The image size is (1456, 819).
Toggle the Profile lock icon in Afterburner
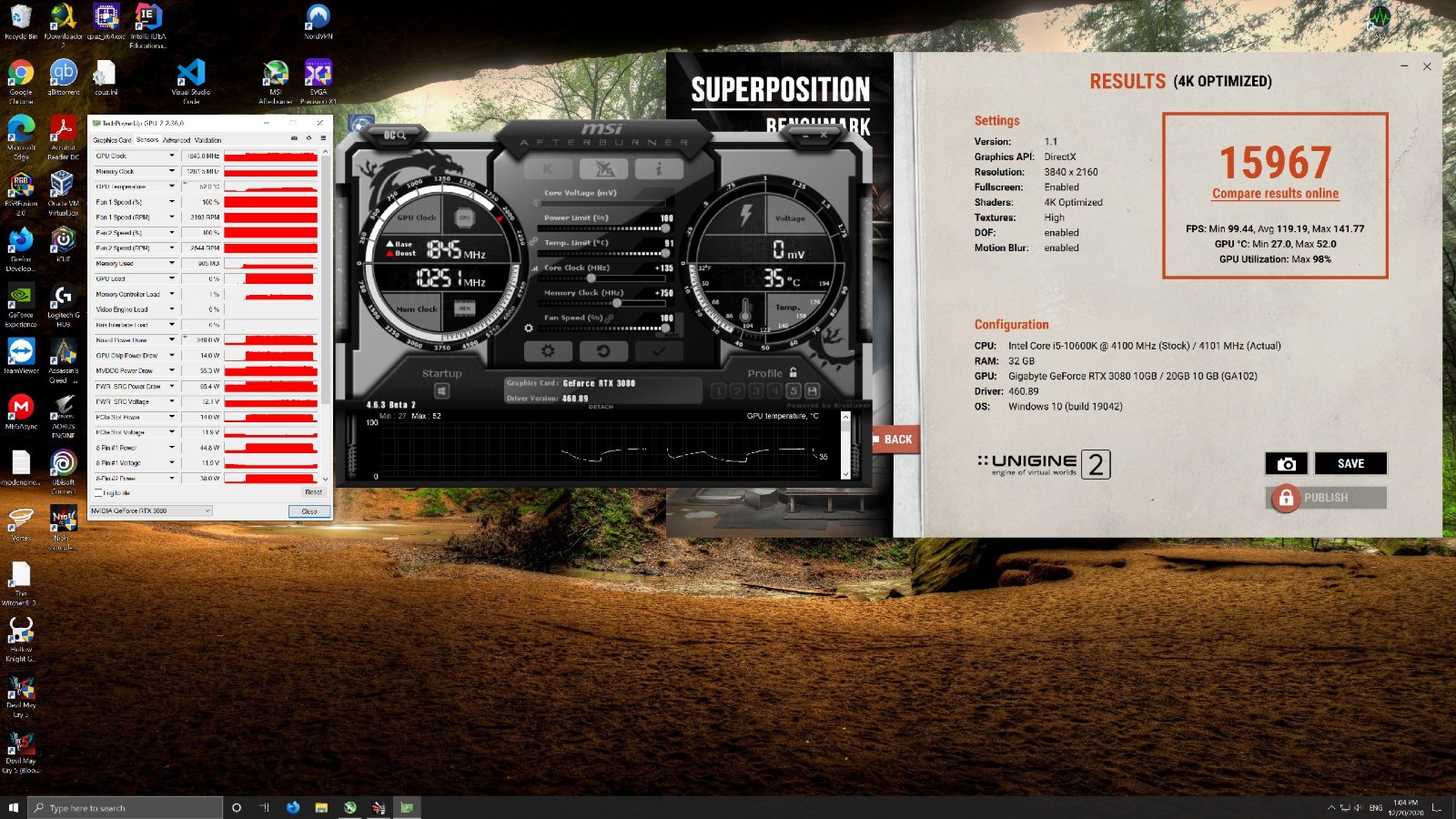pyautogui.click(x=794, y=372)
